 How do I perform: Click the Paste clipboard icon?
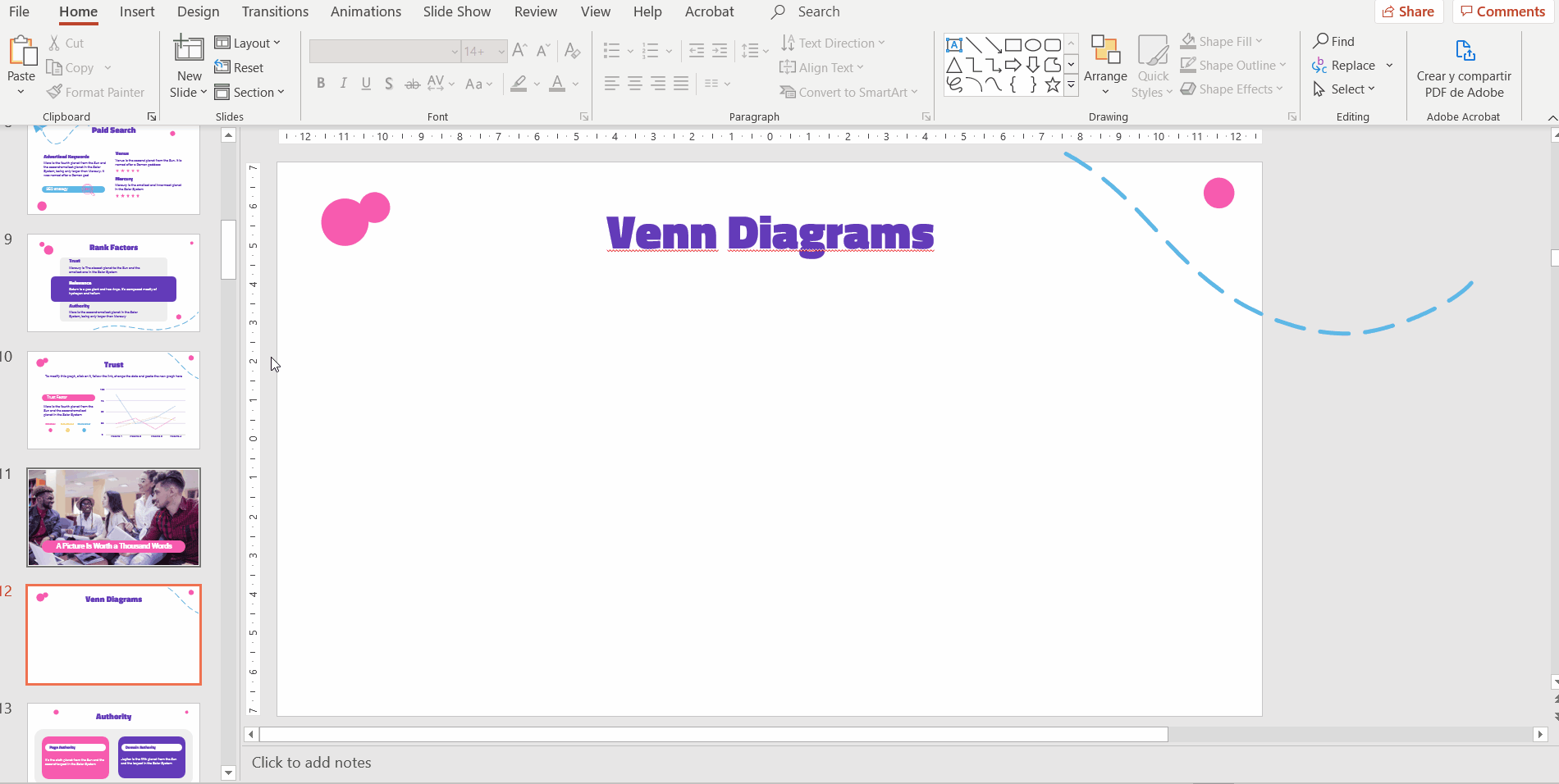click(x=21, y=51)
